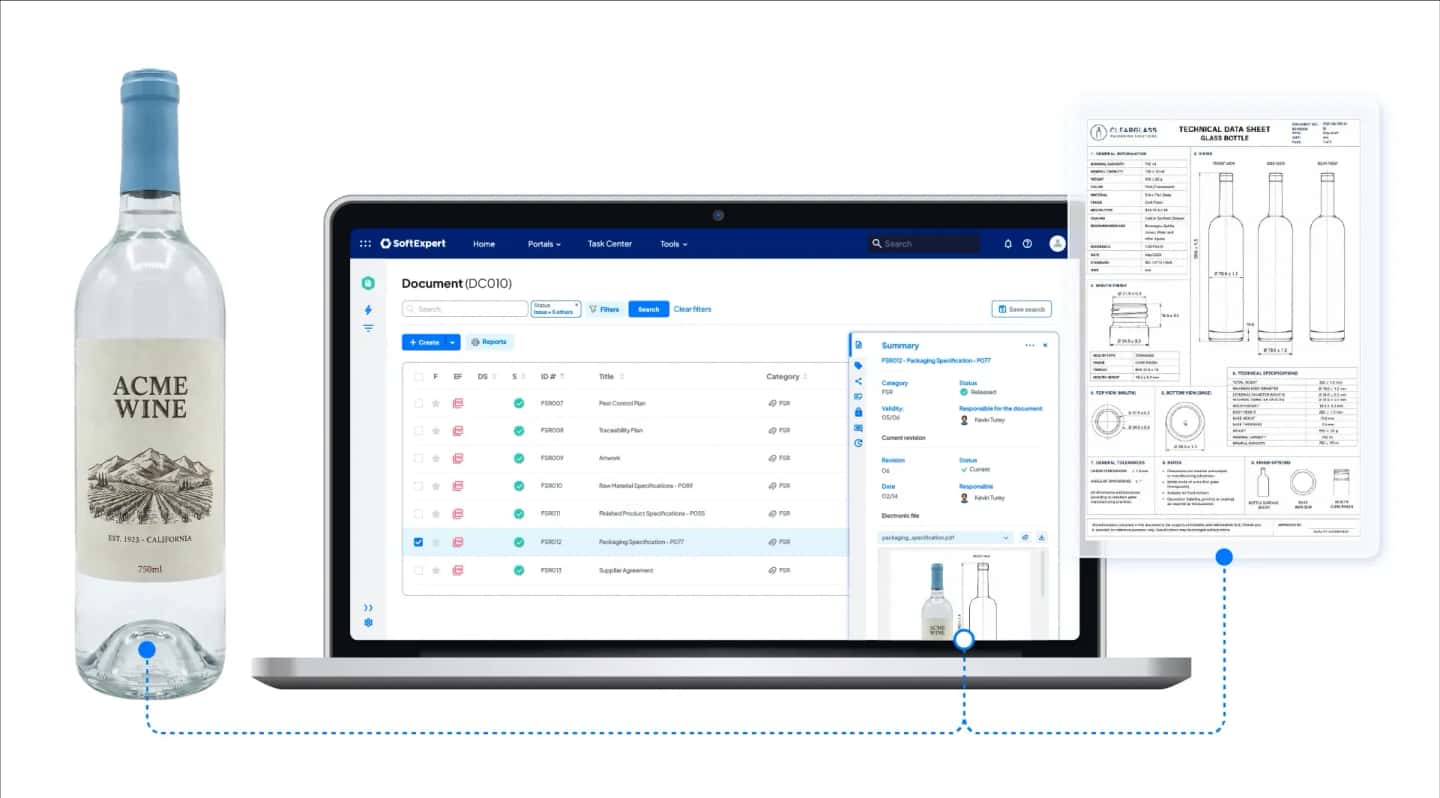Expand the Create button dropdown arrow
The width and height of the screenshot is (1440, 798).
452,342
